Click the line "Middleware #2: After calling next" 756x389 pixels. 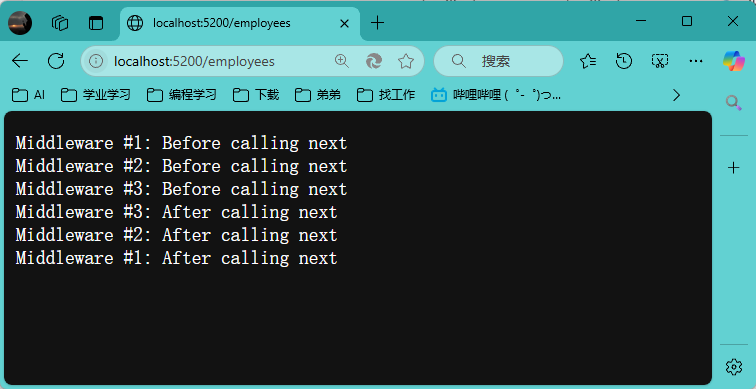click(176, 235)
